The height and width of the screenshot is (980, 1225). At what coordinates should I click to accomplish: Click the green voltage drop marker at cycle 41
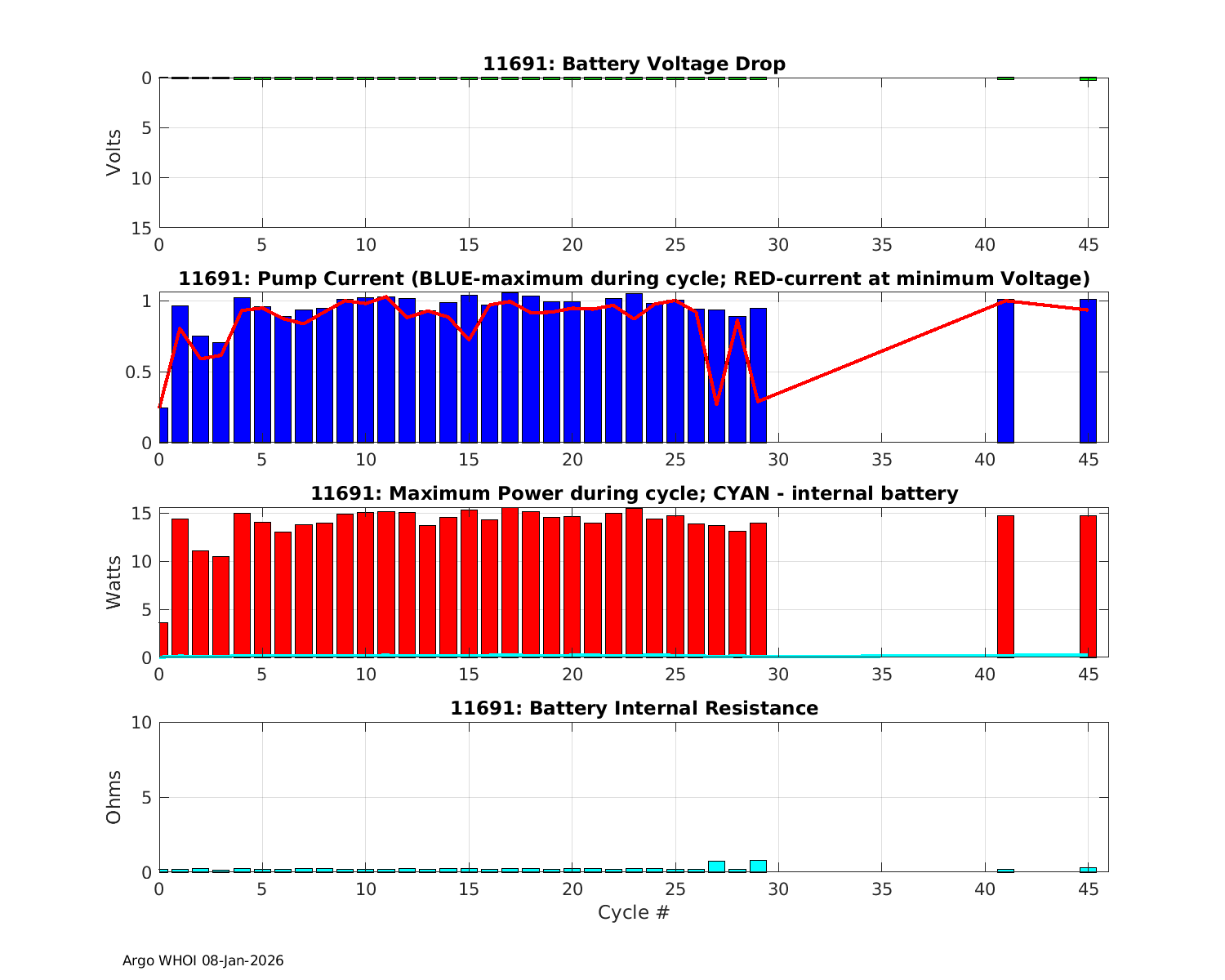(1005, 78)
